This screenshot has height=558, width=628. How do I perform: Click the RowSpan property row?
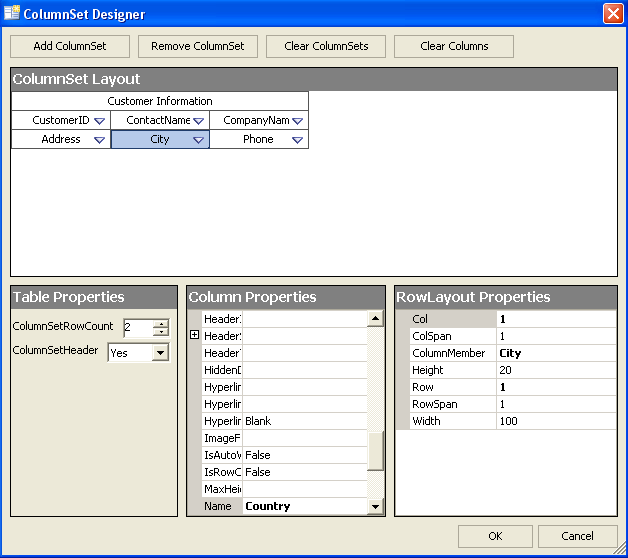click(513, 404)
